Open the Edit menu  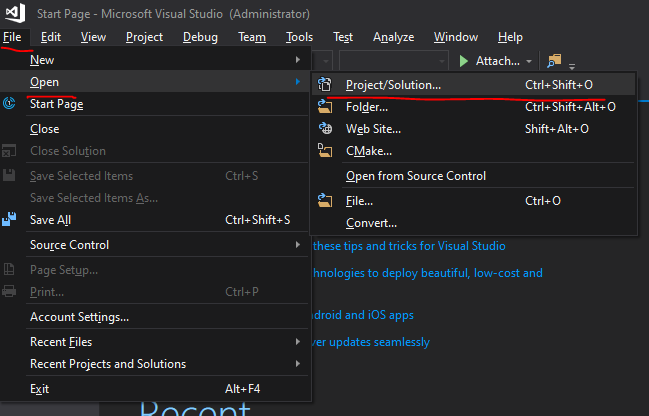tap(51, 37)
